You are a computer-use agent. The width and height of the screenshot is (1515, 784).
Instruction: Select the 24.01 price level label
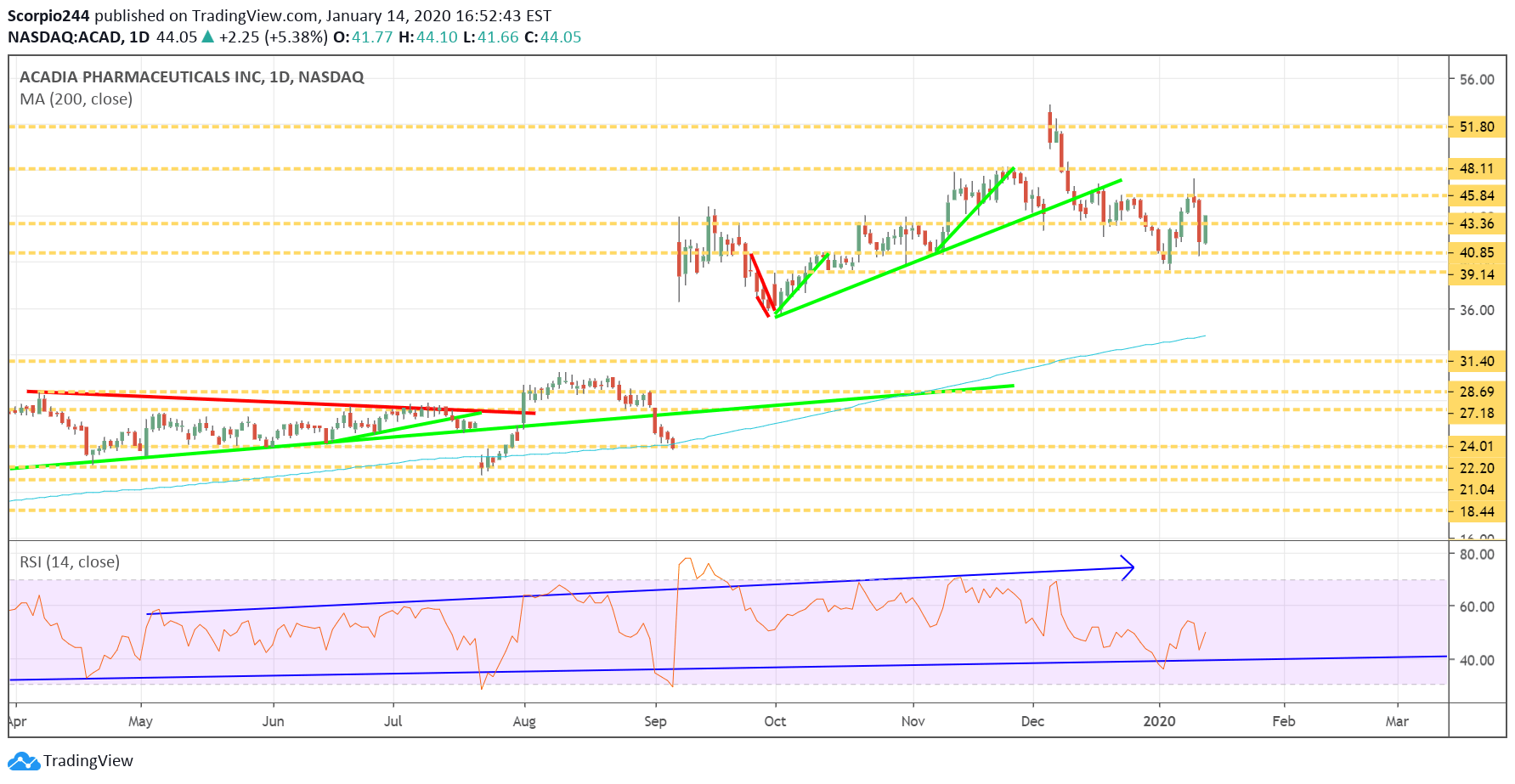click(x=1477, y=446)
